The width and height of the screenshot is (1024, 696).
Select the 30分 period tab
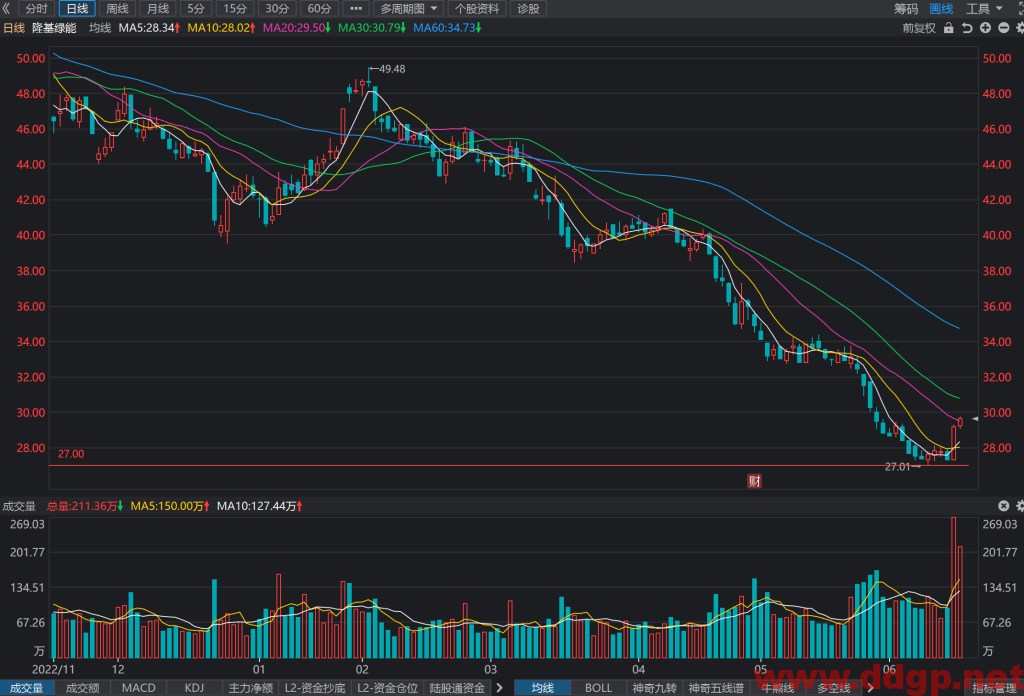coord(277,8)
